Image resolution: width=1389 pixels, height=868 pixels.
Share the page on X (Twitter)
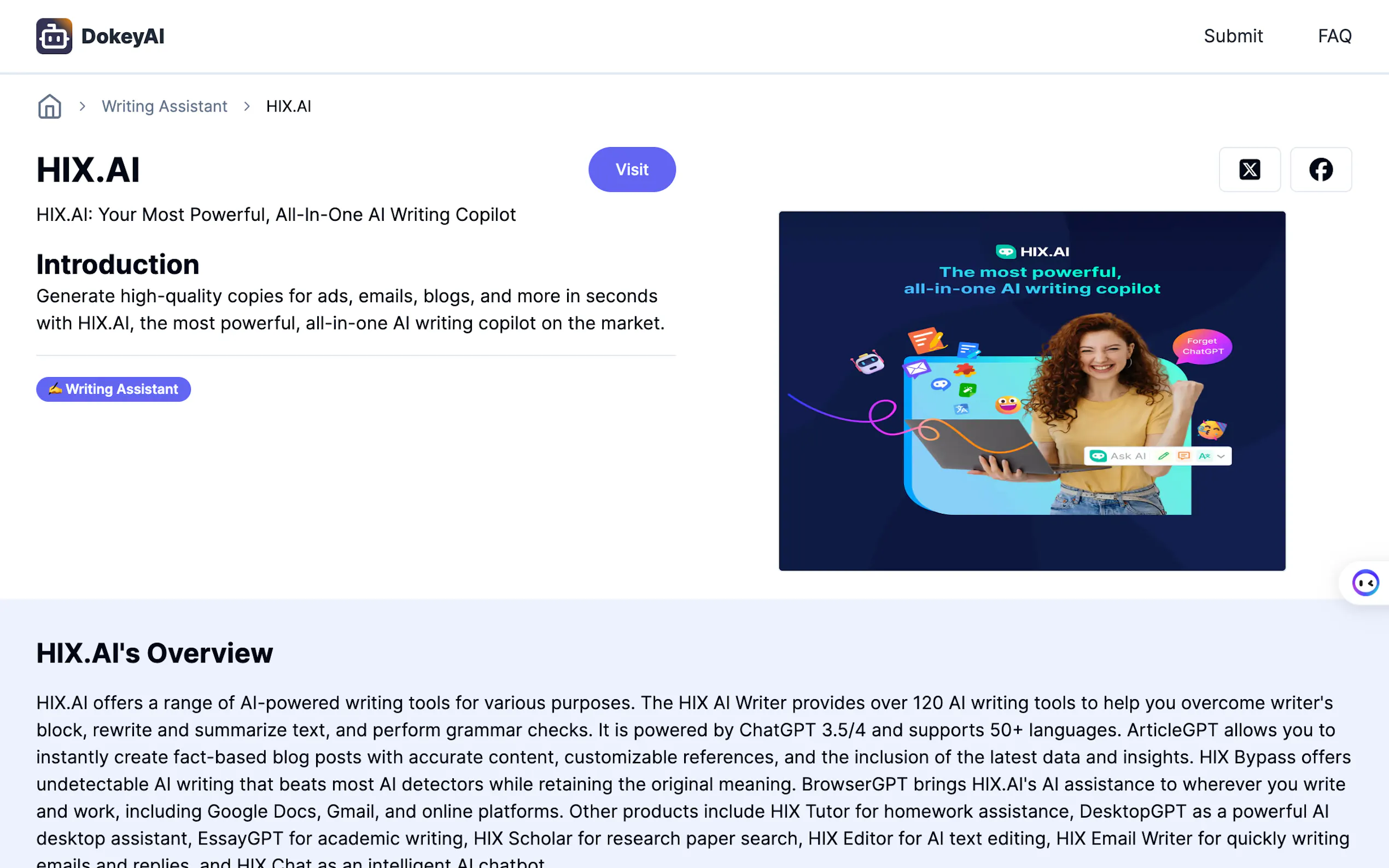(1250, 169)
